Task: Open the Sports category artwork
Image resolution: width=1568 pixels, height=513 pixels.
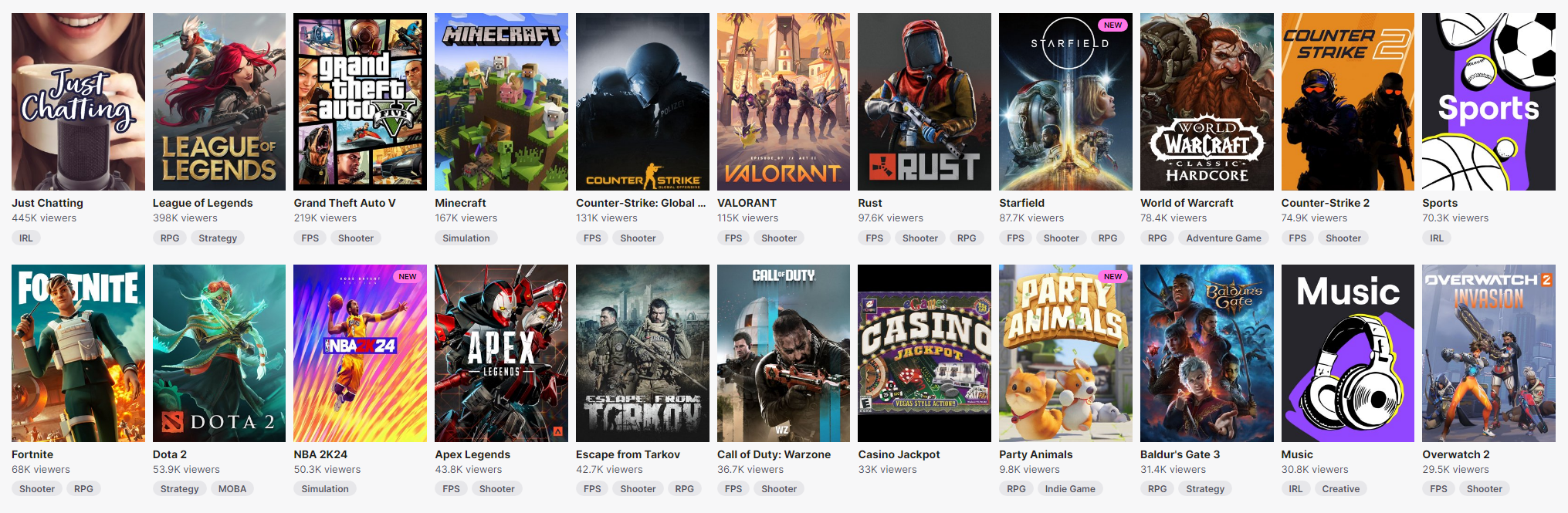Action: click(x=1488, y=102)
